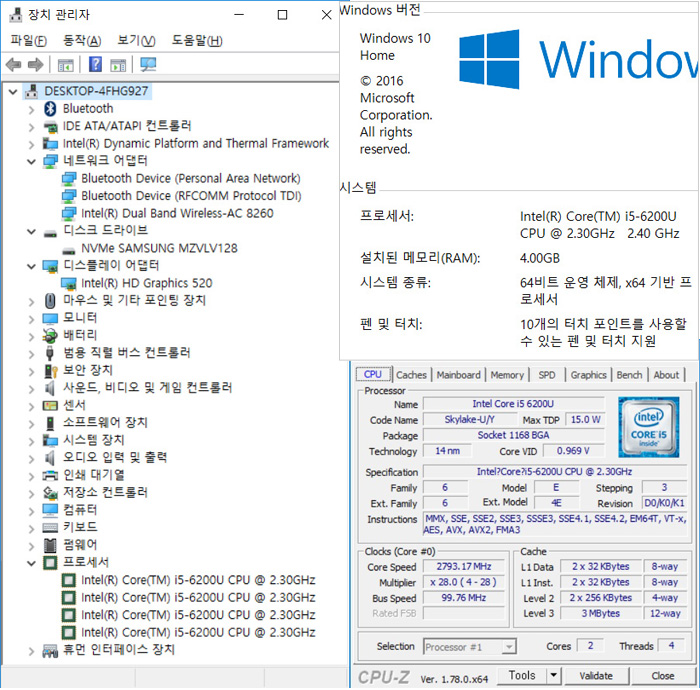The width and height of the screenshot is (700, 690).
Task: Click the Back arrow in Device Manager toolbar
Action: point(13,65)
